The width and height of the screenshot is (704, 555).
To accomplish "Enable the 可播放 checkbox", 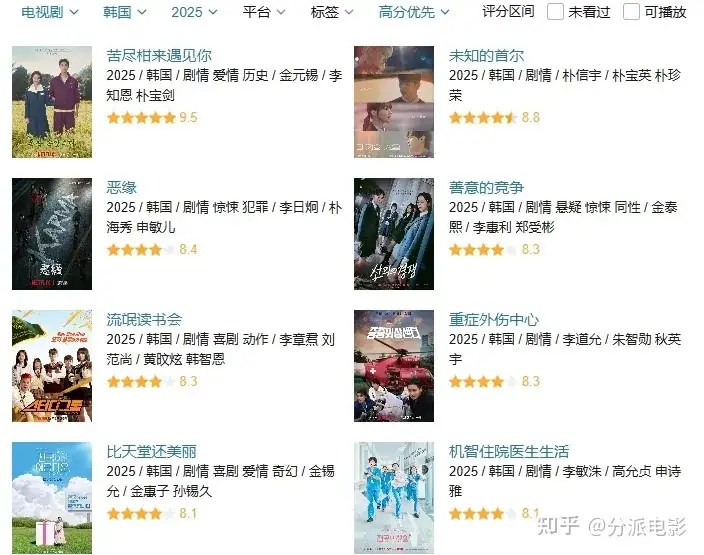I will coord(631,12).
